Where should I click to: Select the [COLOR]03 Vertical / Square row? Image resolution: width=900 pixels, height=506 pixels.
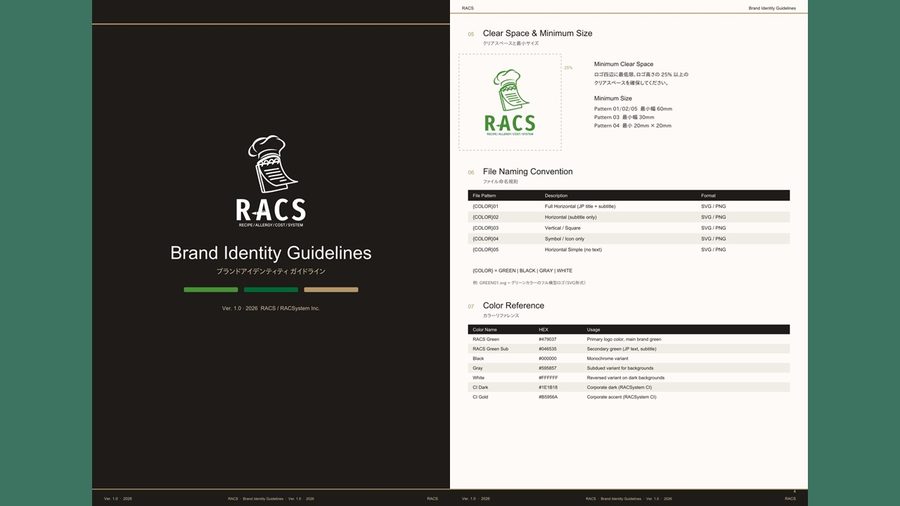coord(629,228)
